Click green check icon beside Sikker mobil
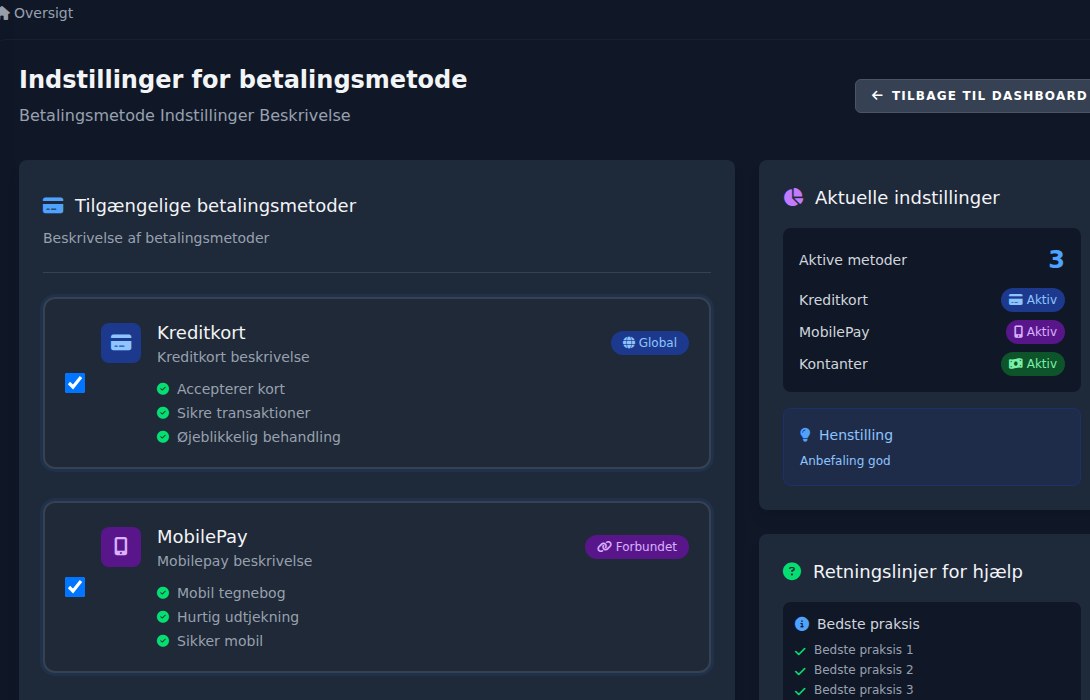Screen dimensions: 1090x700 pos(163,641)
